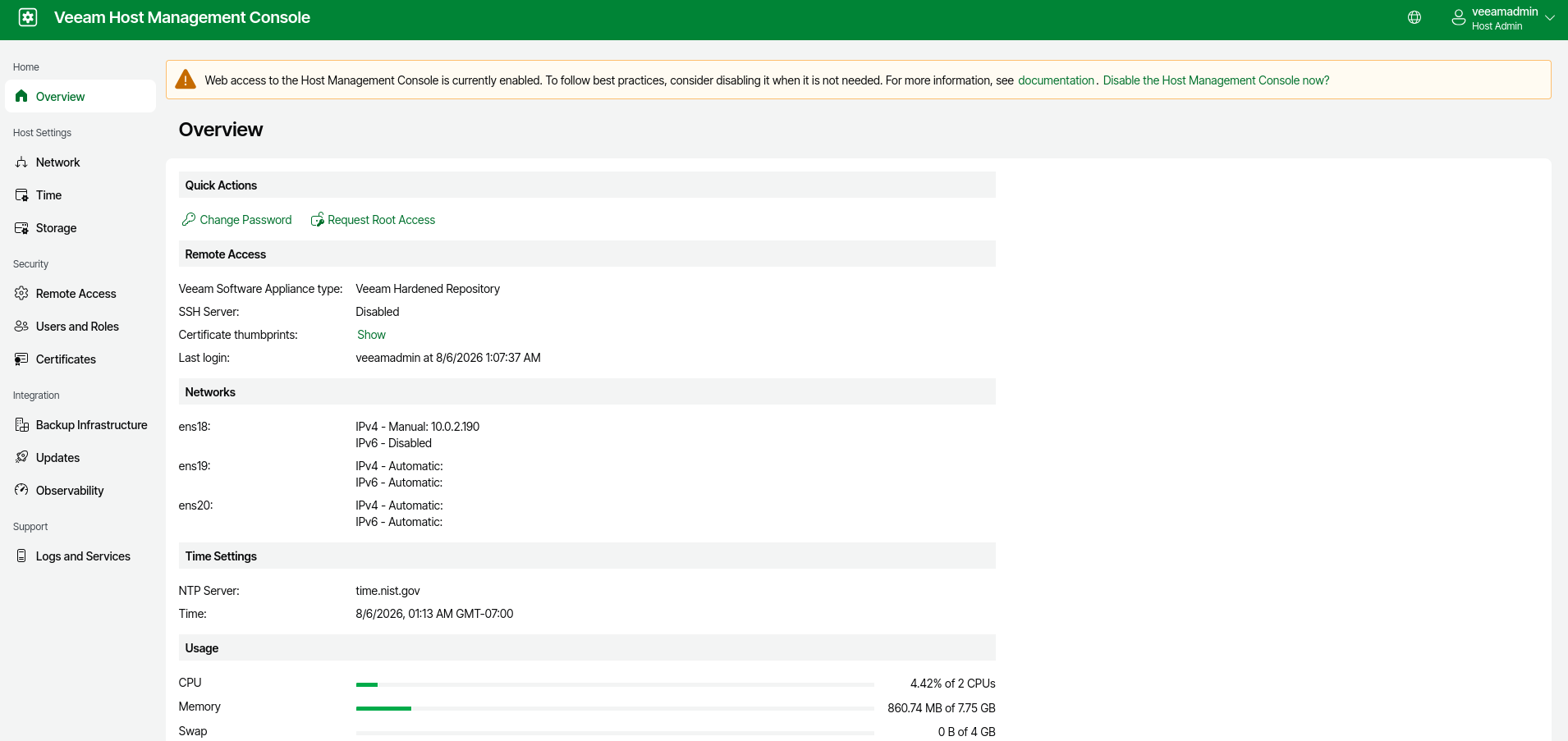Click the Veeam Hardened Repository value
This screenshot has width=1568, height=741.
tap(428, 289)
